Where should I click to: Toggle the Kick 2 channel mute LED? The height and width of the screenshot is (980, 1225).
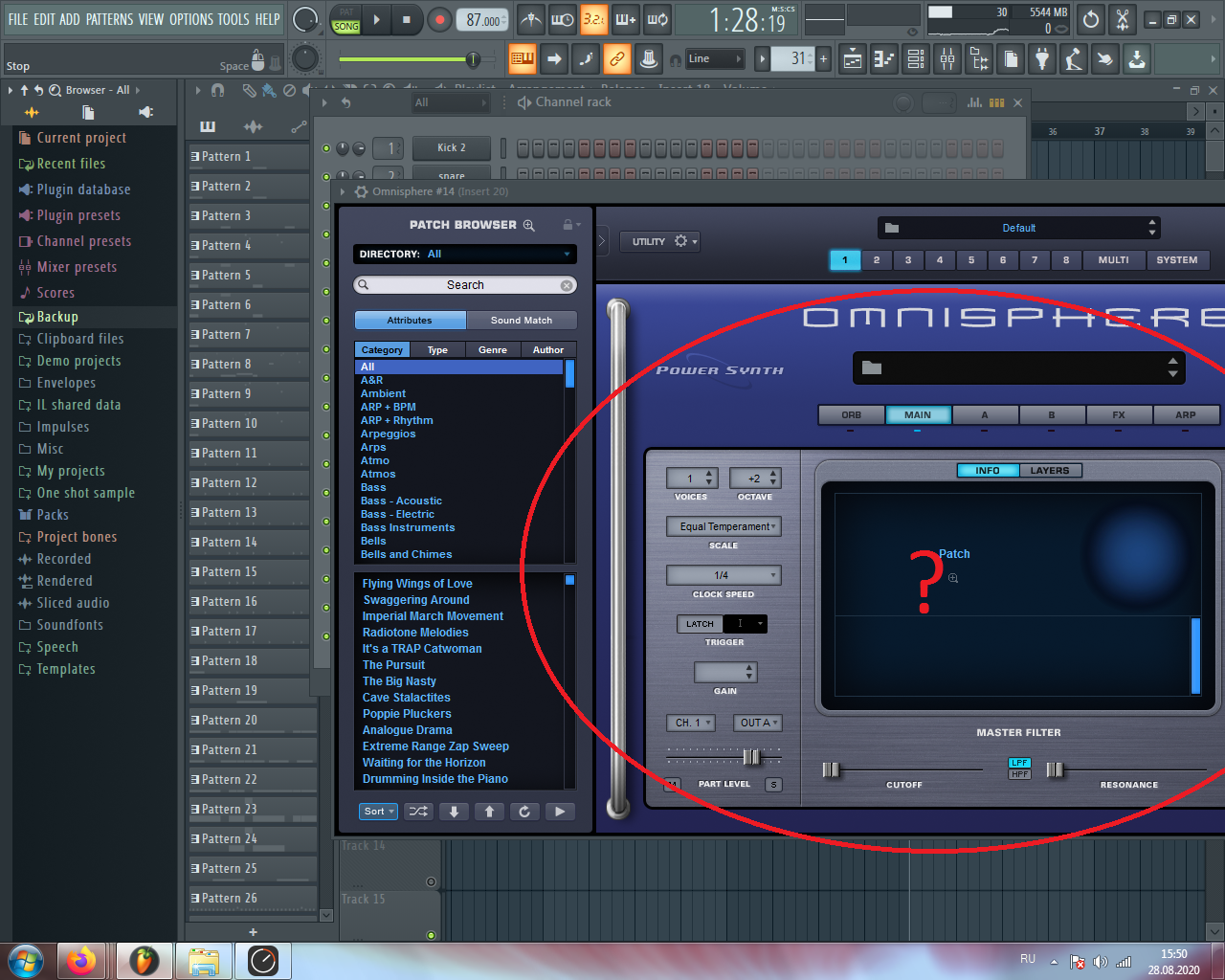pos(326,148)
